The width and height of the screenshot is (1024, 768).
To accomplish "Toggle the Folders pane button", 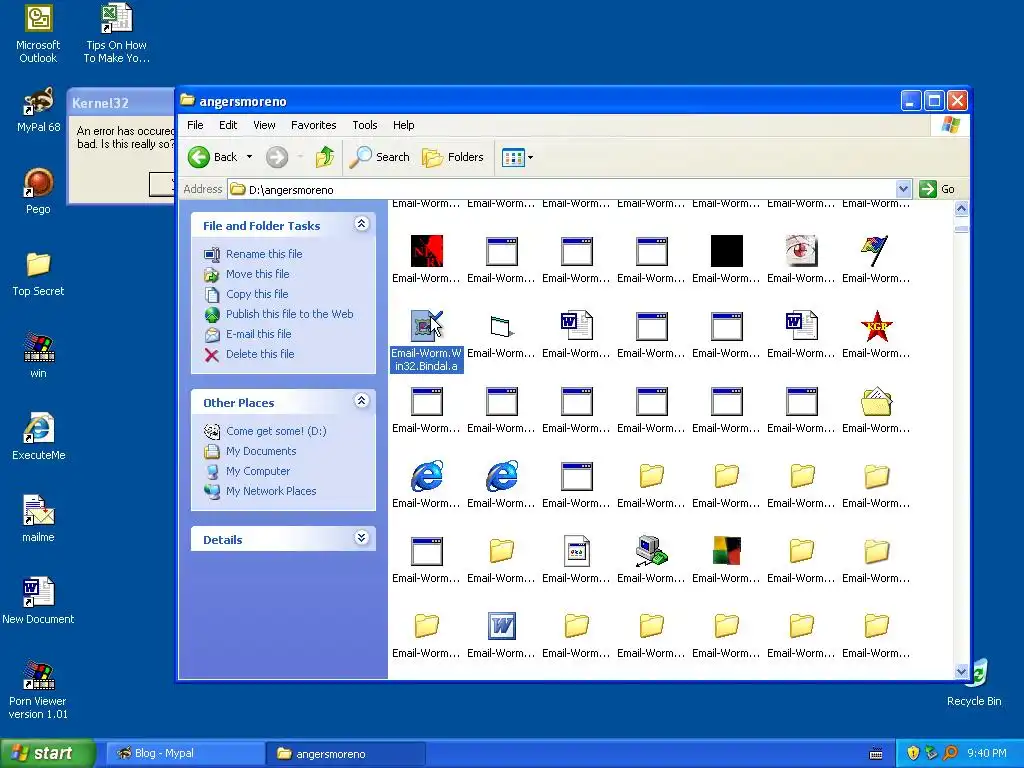I will 453,157.
